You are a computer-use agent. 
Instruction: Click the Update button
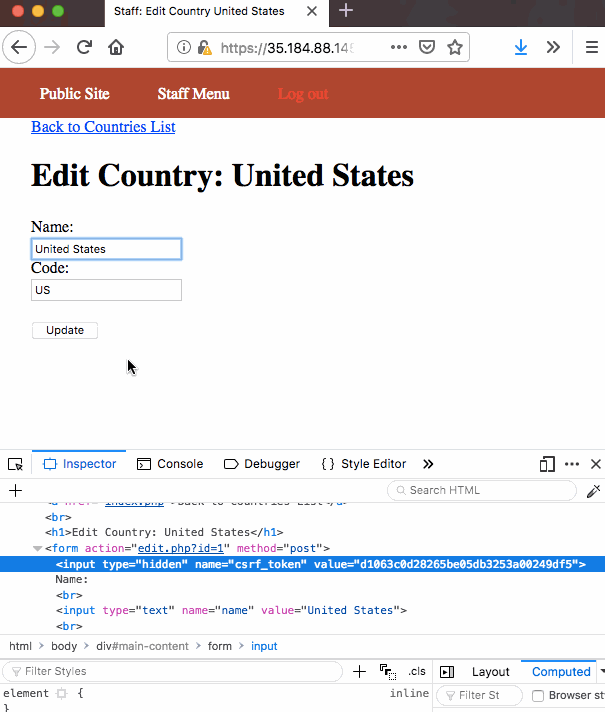65,330
